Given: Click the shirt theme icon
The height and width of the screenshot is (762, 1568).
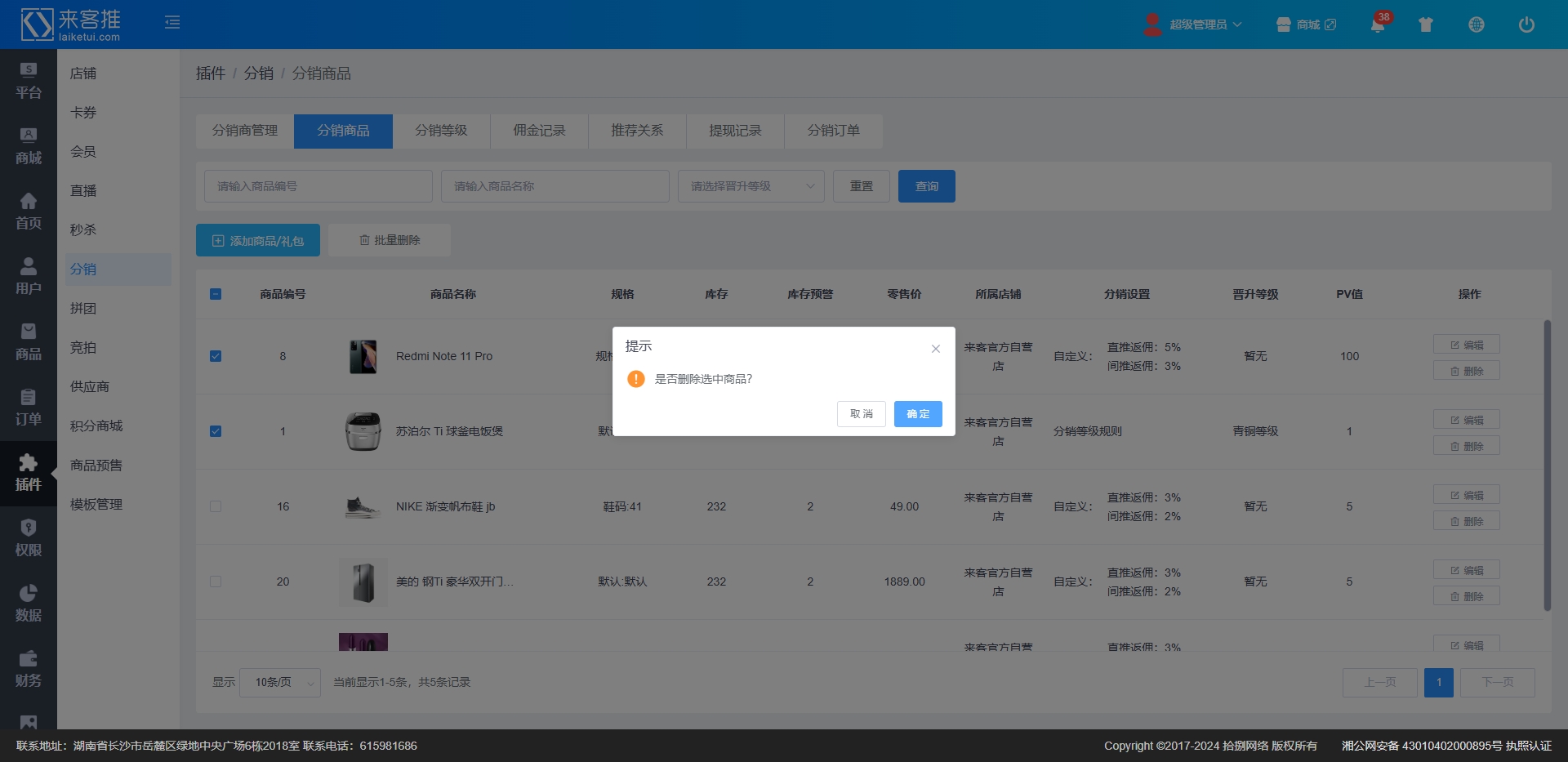Looking at the screenshot, I should coord(1426,25).
